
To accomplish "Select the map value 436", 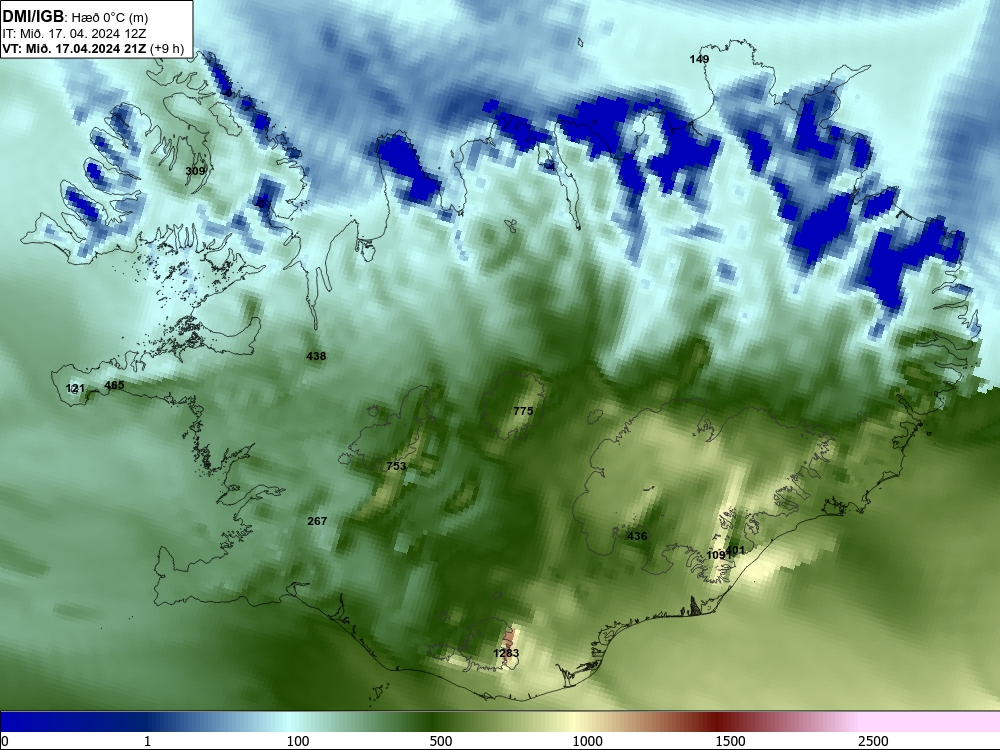I will [637, 536].
